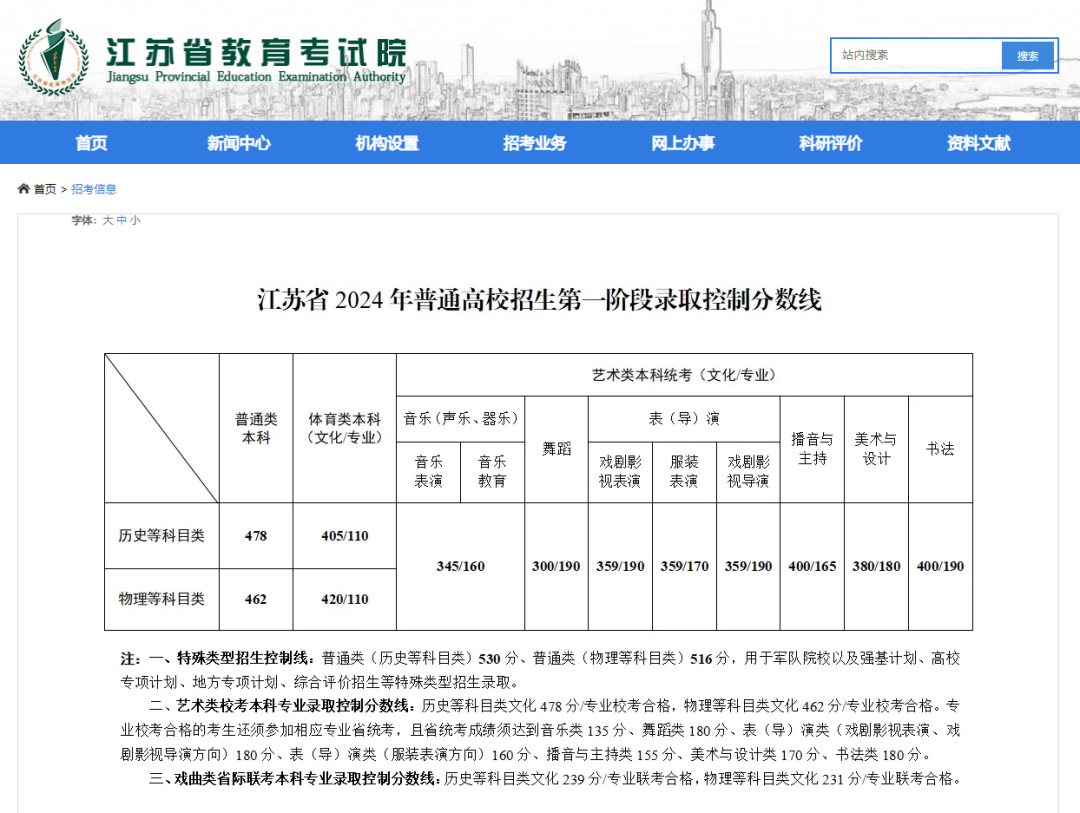Select the 科研评价 navigation item
1080x813 pixels.
(x=830, y=143)
